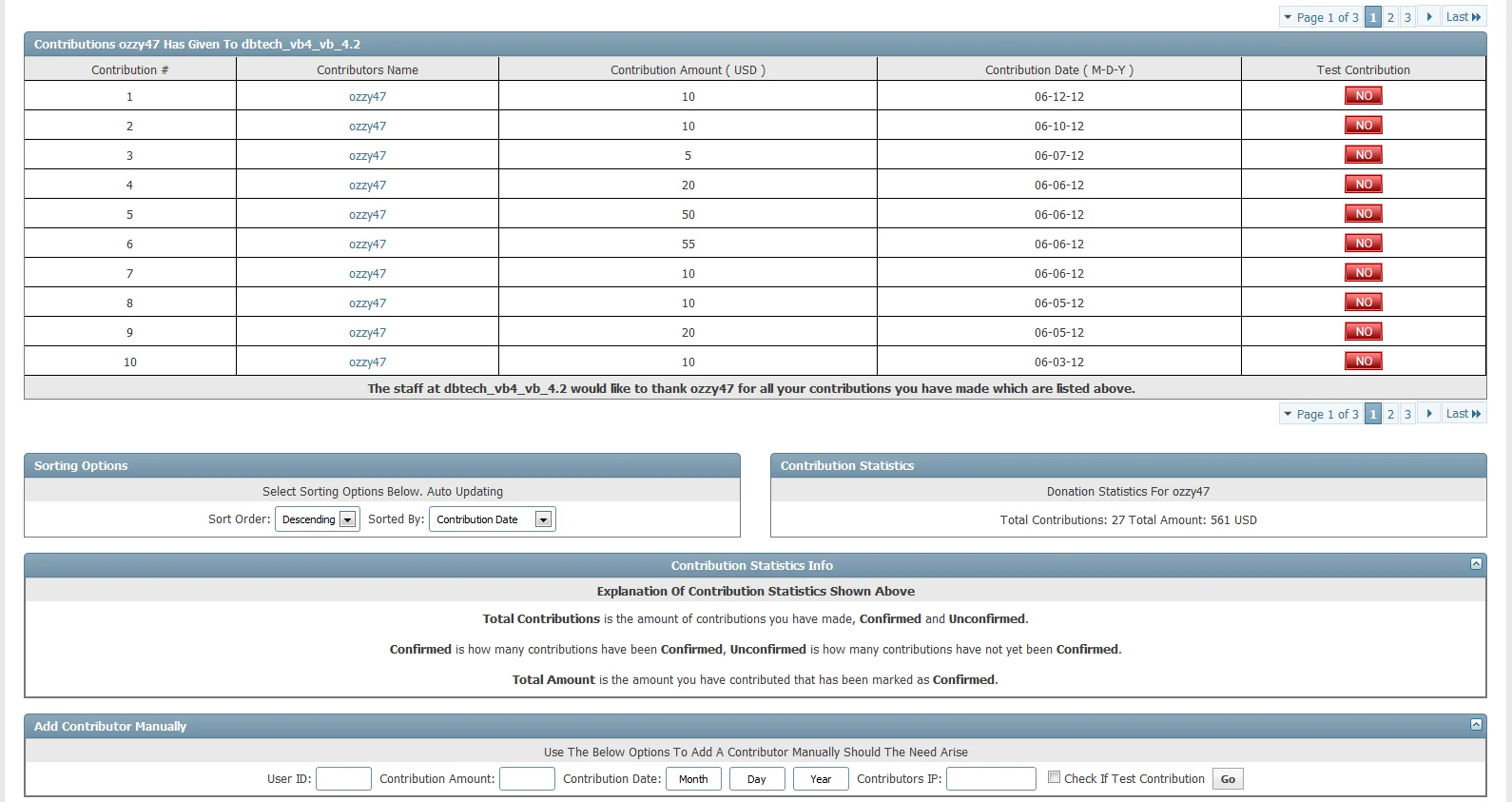
Task: Toggle test contribution NO for row 3
Action: tap(1364, 155)
